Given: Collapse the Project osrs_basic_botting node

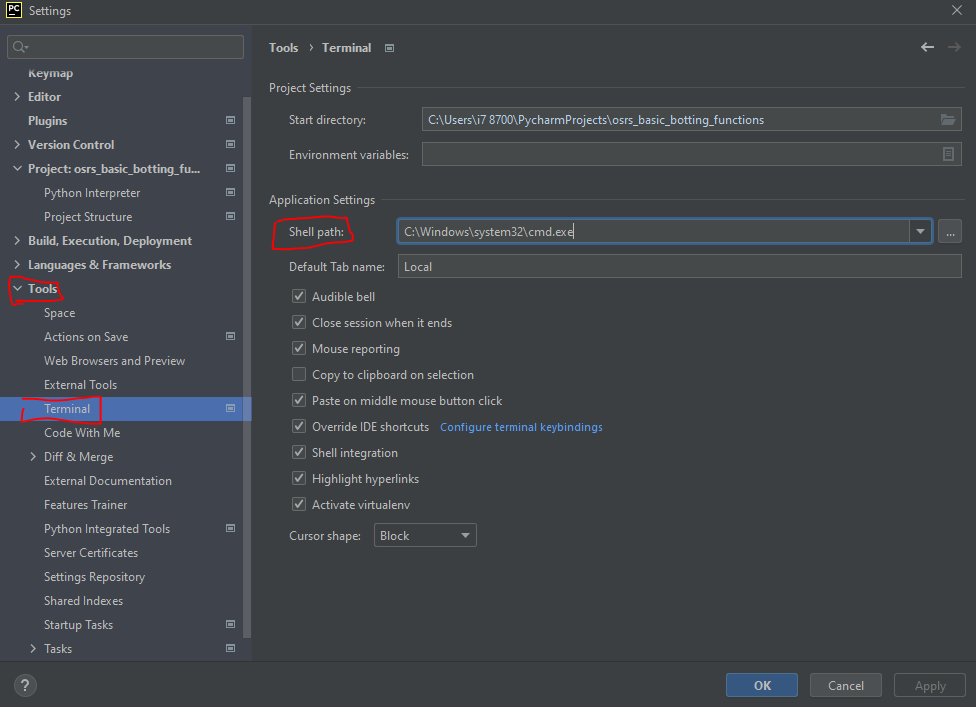Looking at the screenshot, I should coord(17,169).
